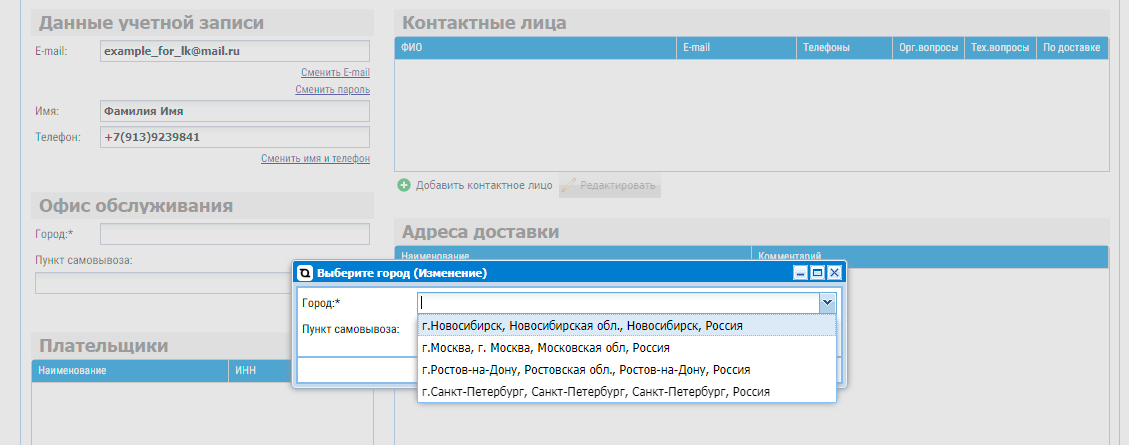Click the Телефон field
This screenshot has height=445, width=1129.
[235, 137]
